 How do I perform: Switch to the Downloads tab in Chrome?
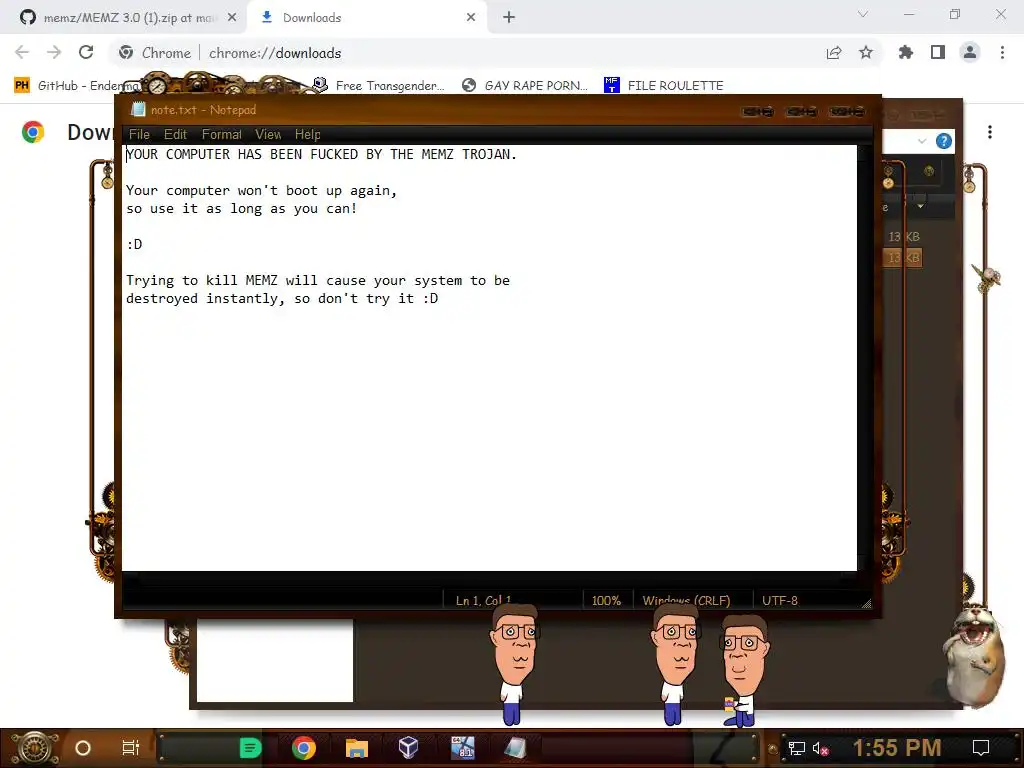366,18
